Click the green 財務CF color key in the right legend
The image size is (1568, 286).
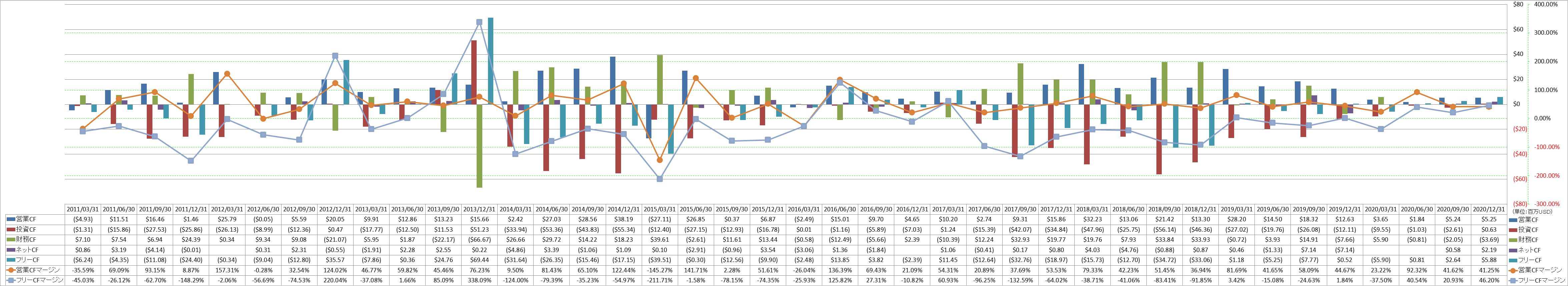1514,240
